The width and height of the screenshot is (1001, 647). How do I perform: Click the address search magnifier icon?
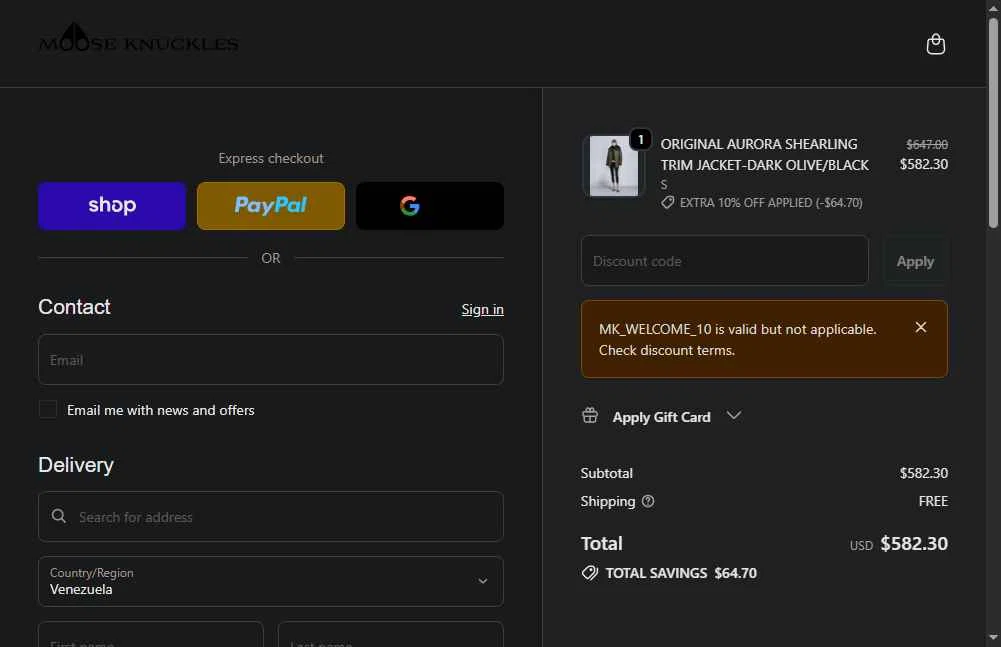pos(59,516)
